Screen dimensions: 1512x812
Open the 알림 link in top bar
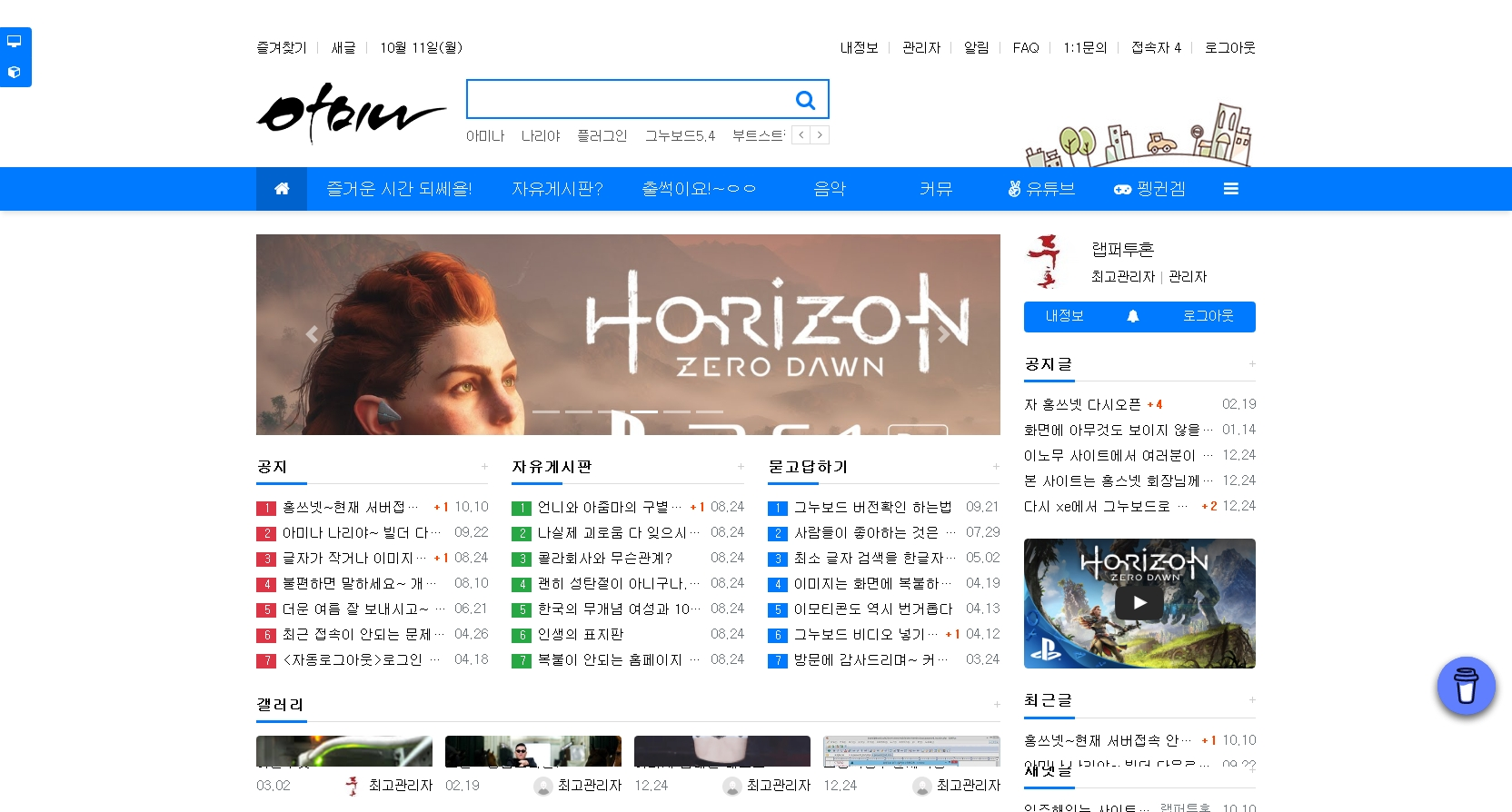977,48
